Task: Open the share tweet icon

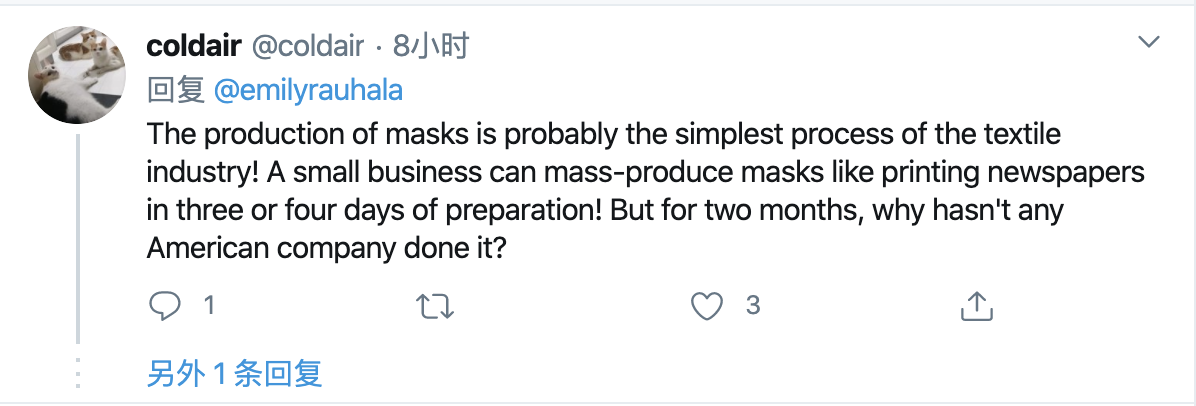Action: click(x=976, y=306)
